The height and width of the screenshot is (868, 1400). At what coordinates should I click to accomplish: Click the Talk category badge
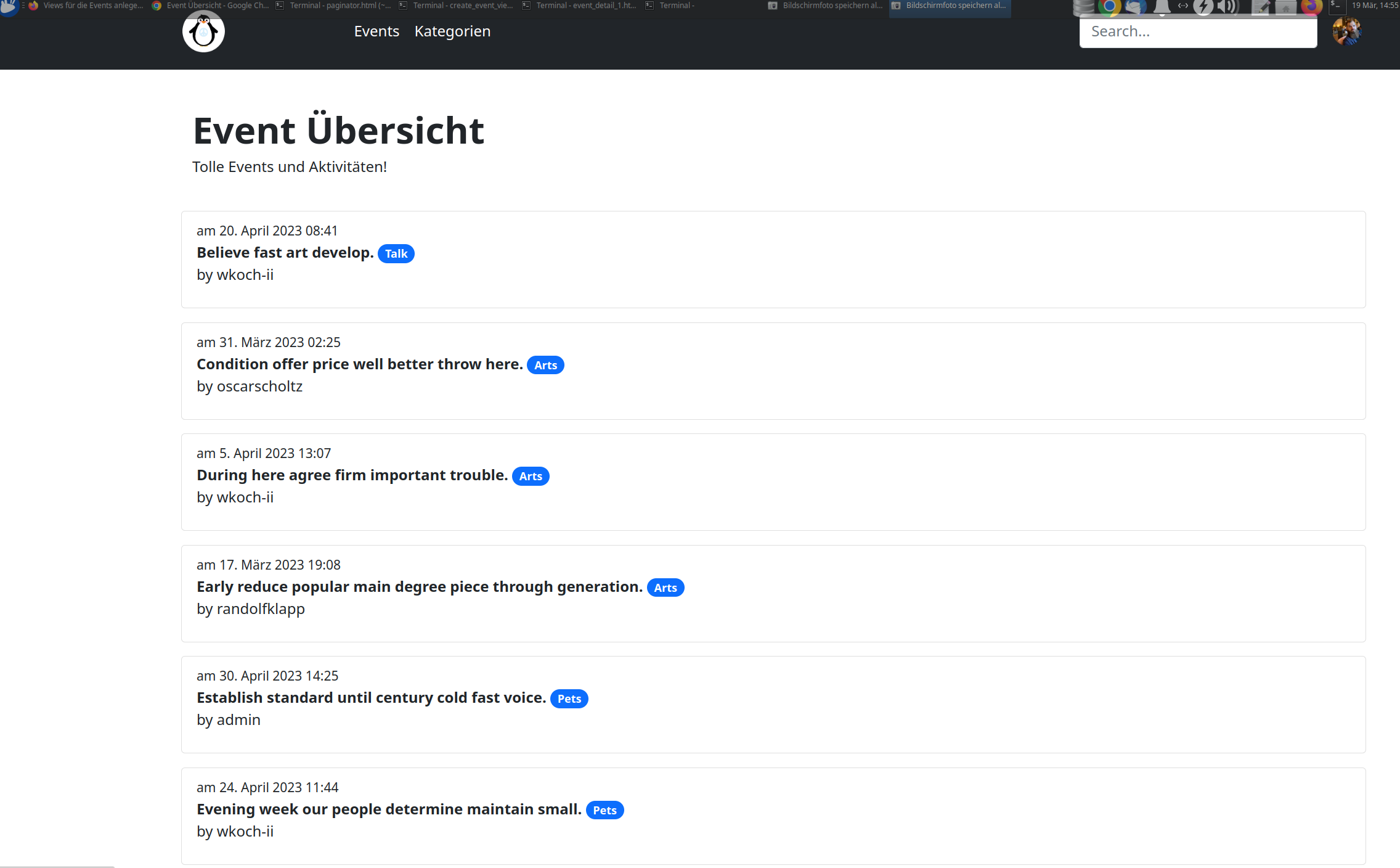coord(396,253)
